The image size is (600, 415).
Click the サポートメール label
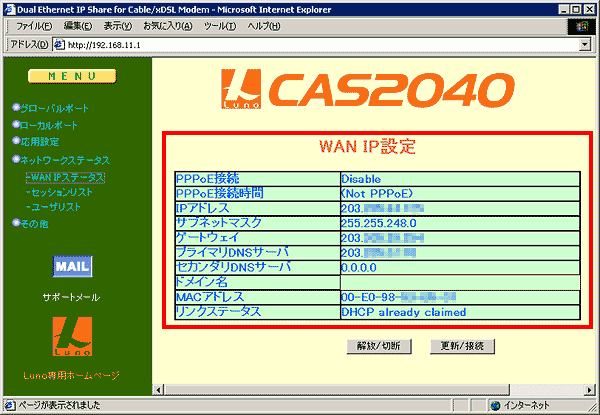coord(72,297)
